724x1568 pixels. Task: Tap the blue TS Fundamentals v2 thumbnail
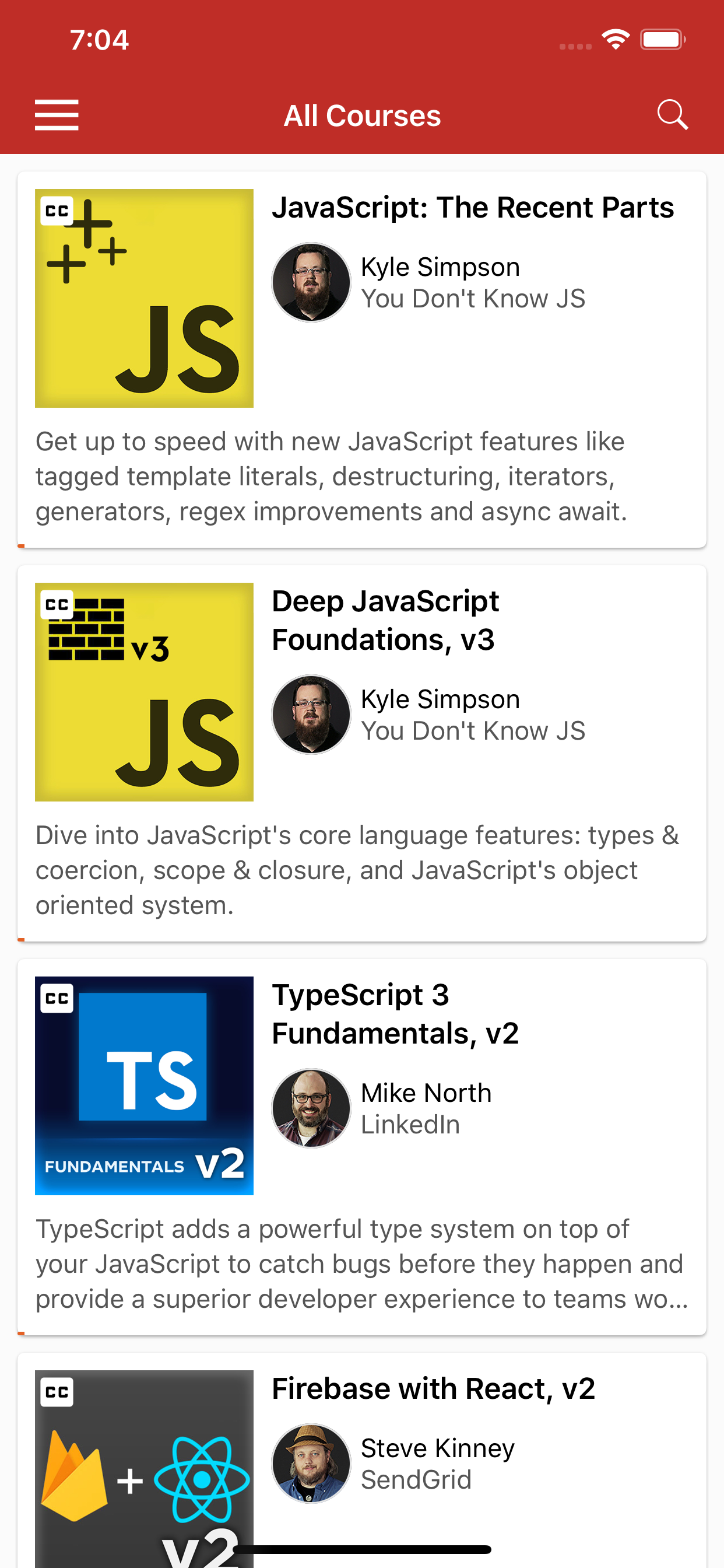(x=144, y=1086)
